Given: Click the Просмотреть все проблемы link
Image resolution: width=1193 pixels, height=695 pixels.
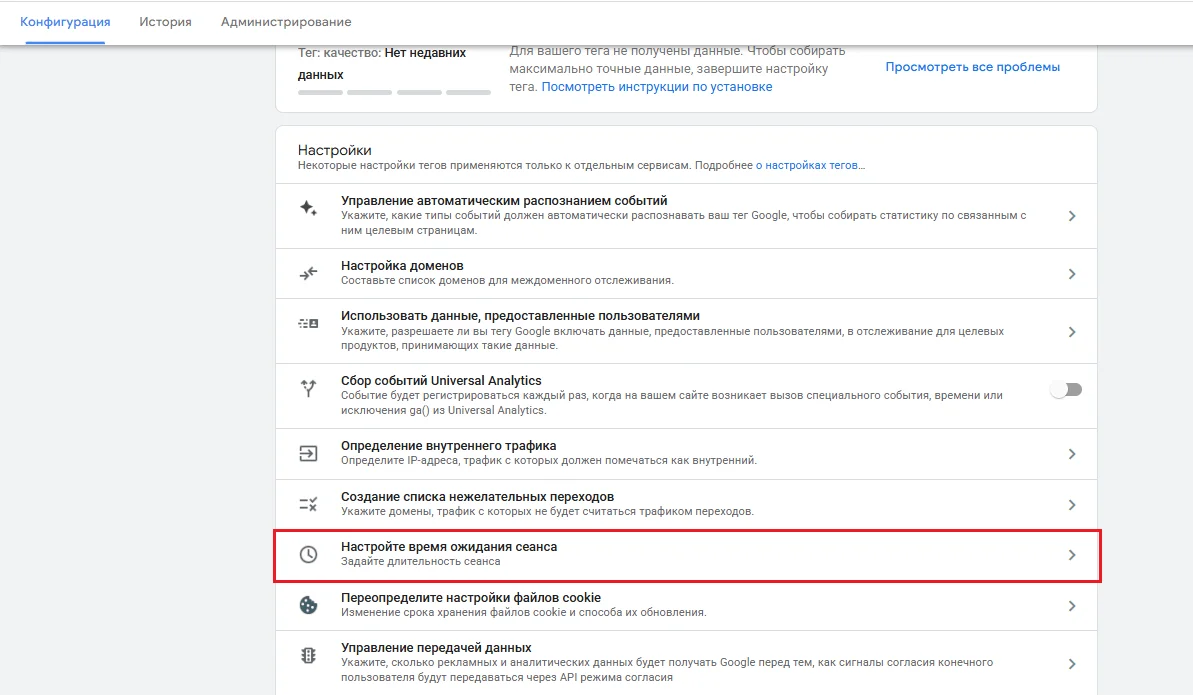Looking at the screenshot, I should 972,67.
